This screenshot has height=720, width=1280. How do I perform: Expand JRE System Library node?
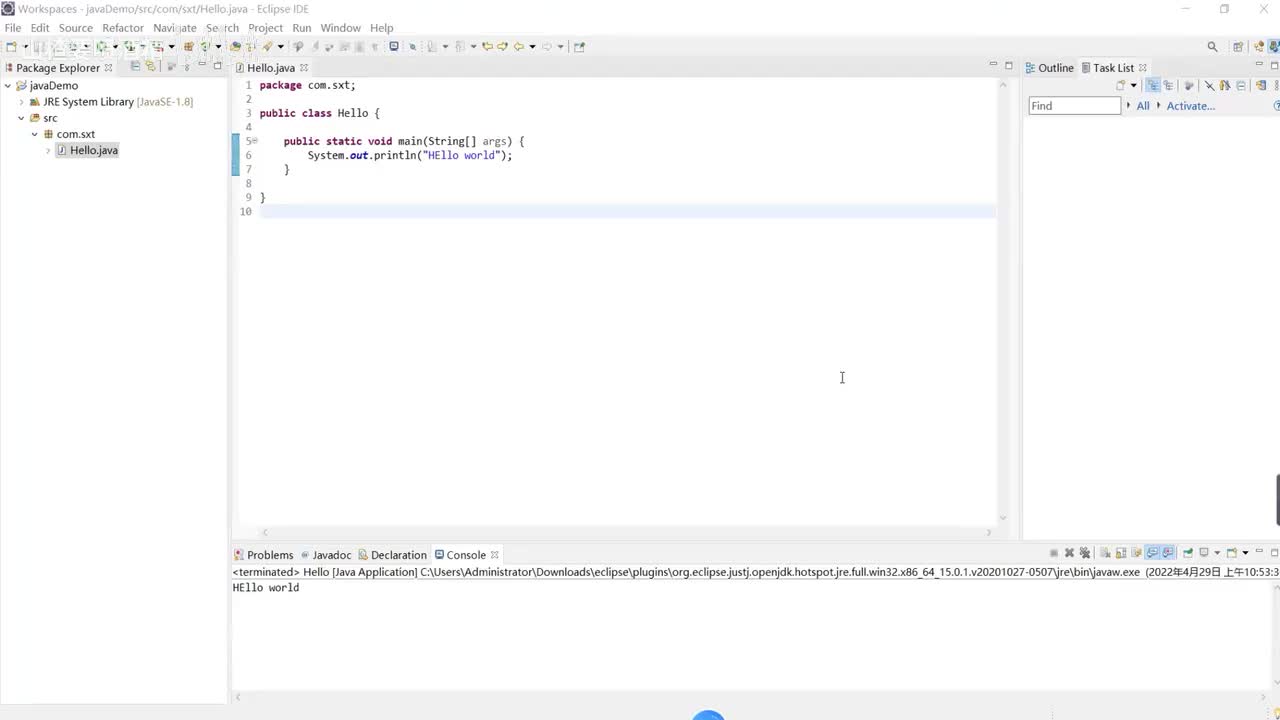coord(21,102)
